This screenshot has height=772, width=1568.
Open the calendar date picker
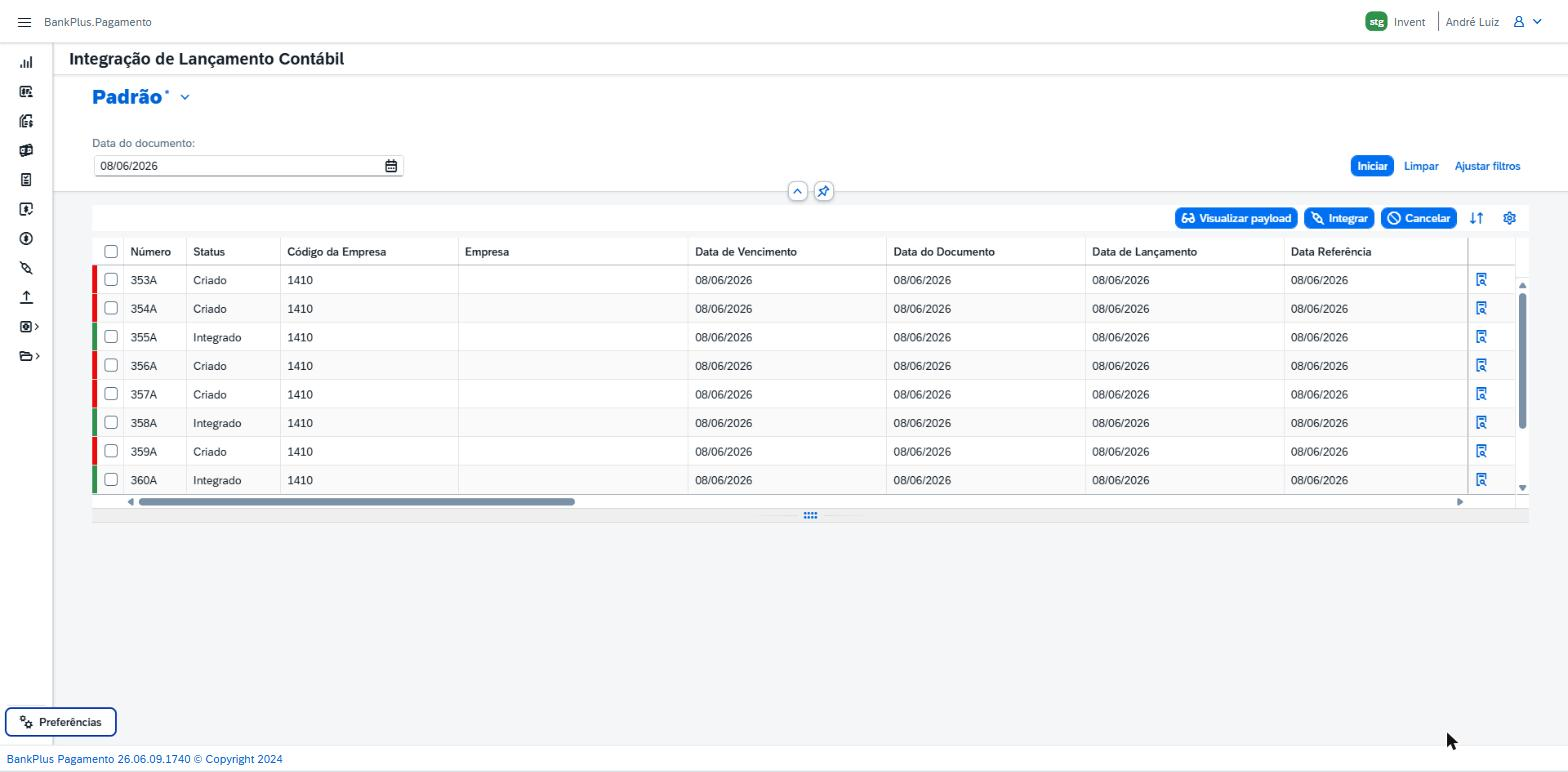click(x=391, y=166)
